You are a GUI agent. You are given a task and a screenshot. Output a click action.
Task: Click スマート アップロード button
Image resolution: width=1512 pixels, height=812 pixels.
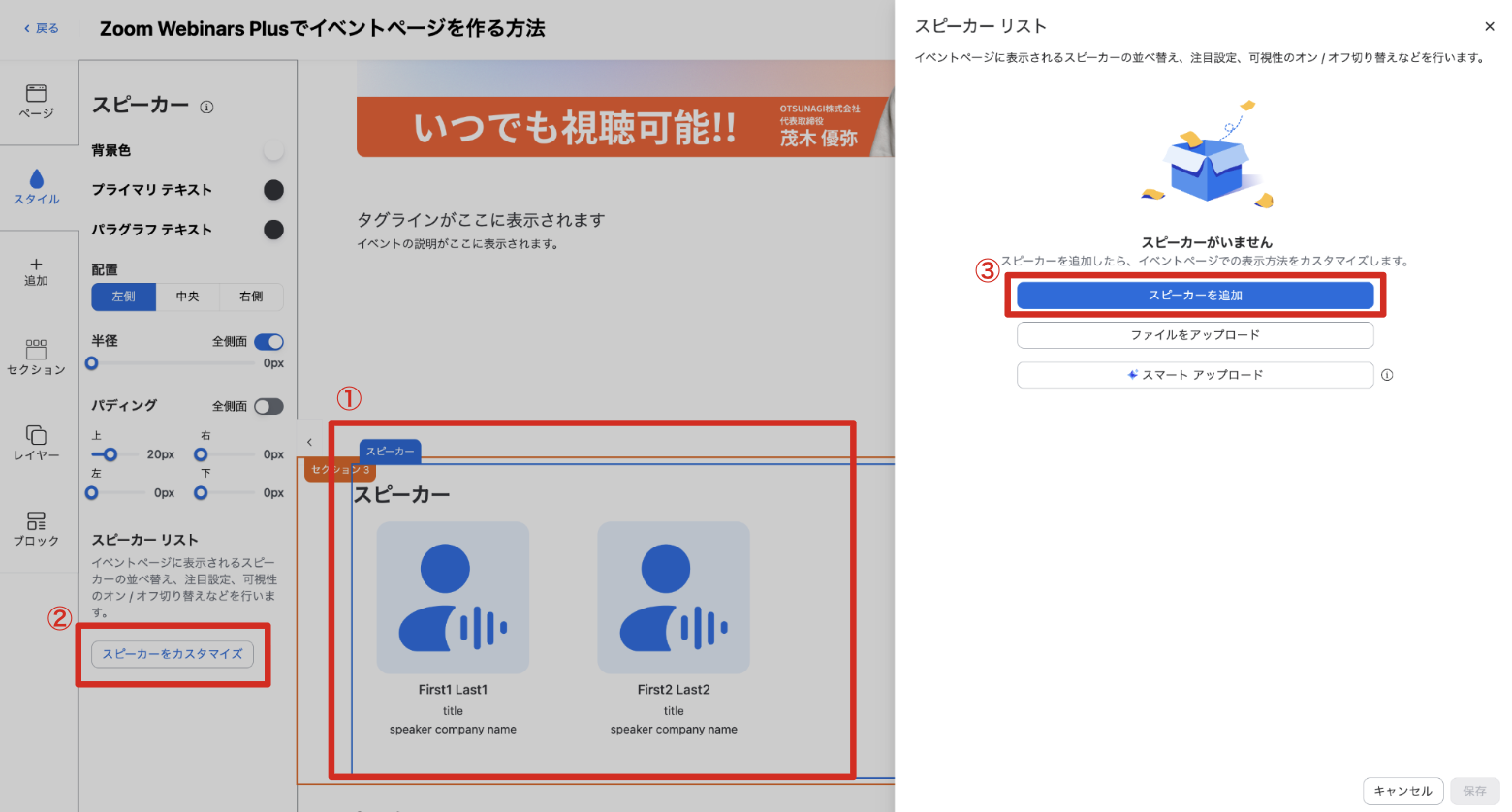click(x=1195, y=375)
